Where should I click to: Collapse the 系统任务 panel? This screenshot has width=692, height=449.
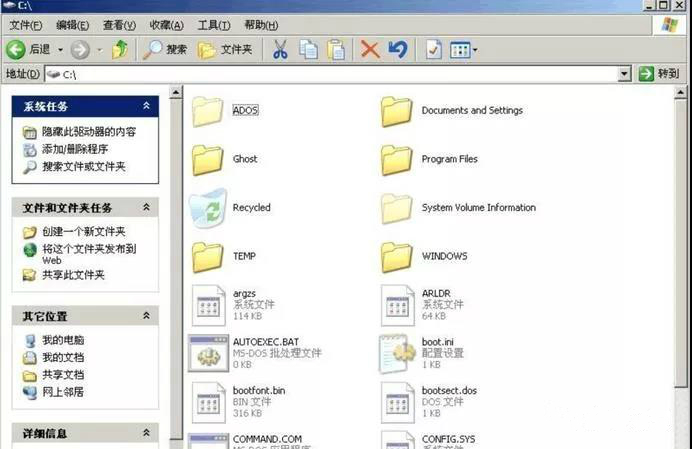click(x=147, y=106)
